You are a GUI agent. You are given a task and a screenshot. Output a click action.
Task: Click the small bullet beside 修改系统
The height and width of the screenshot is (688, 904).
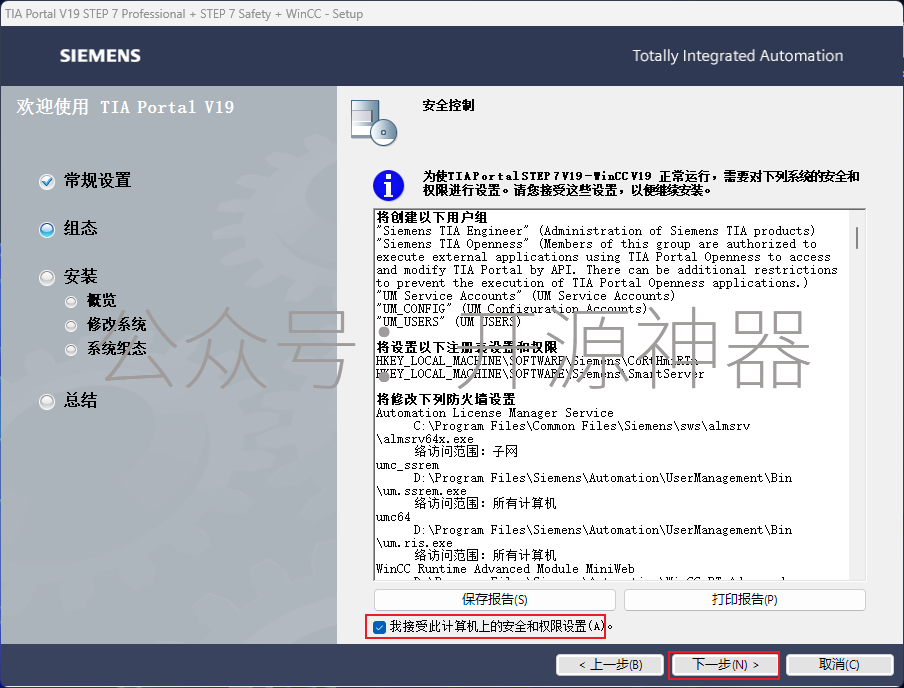71,326
